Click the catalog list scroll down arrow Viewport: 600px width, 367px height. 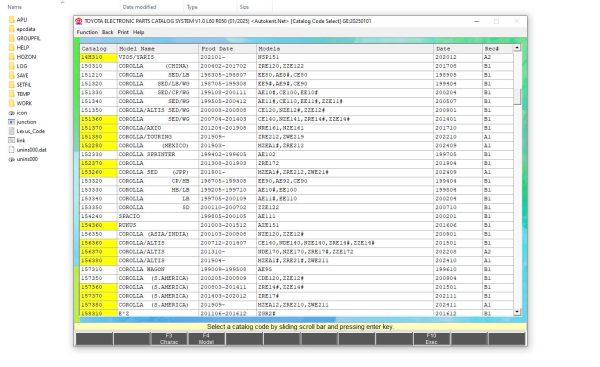517,312
